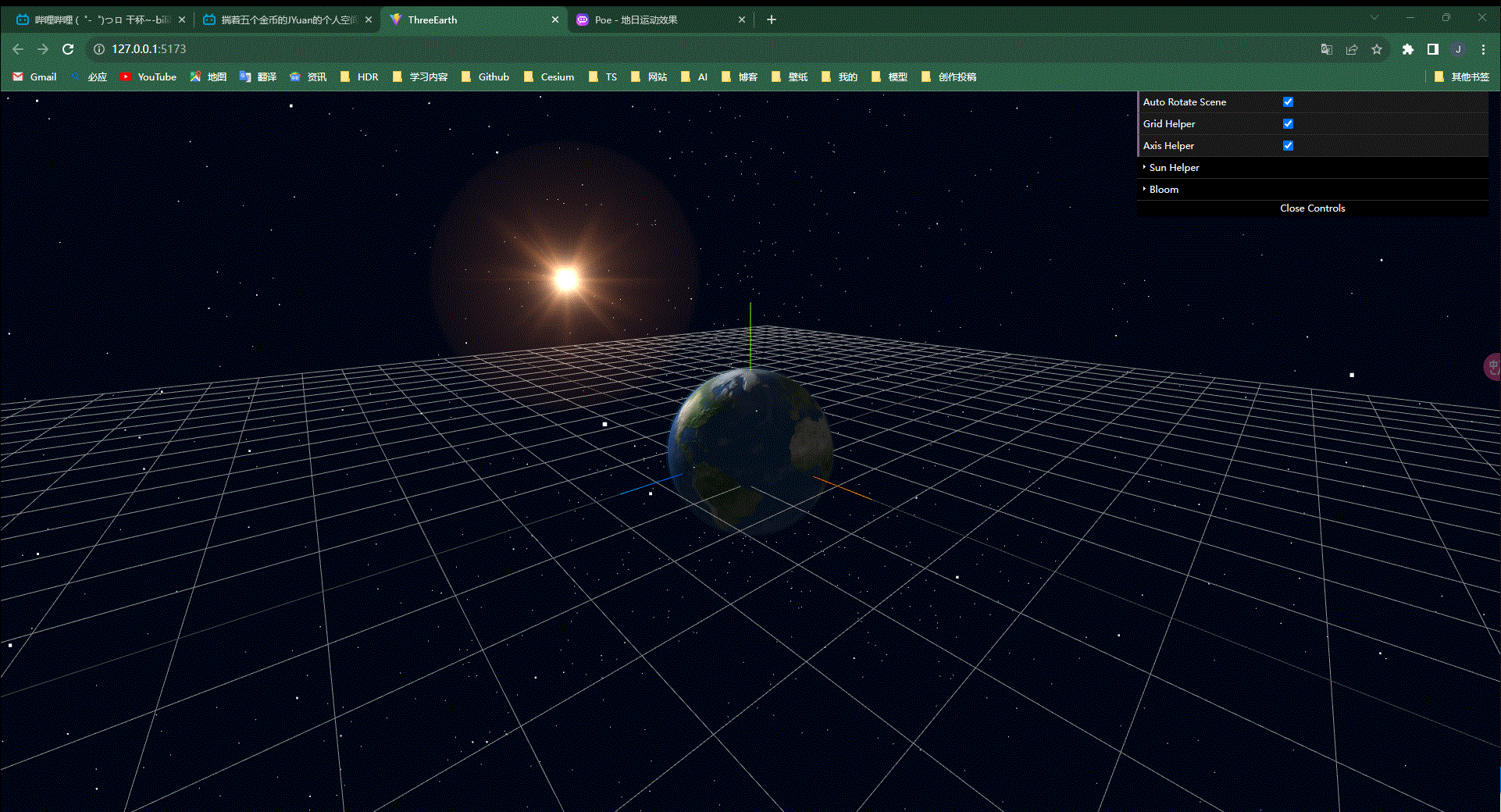The width and height of the screenshot is (1501, 812).
Task: Open the tab search dropdown arrow
Action: tap(1374, 17)
